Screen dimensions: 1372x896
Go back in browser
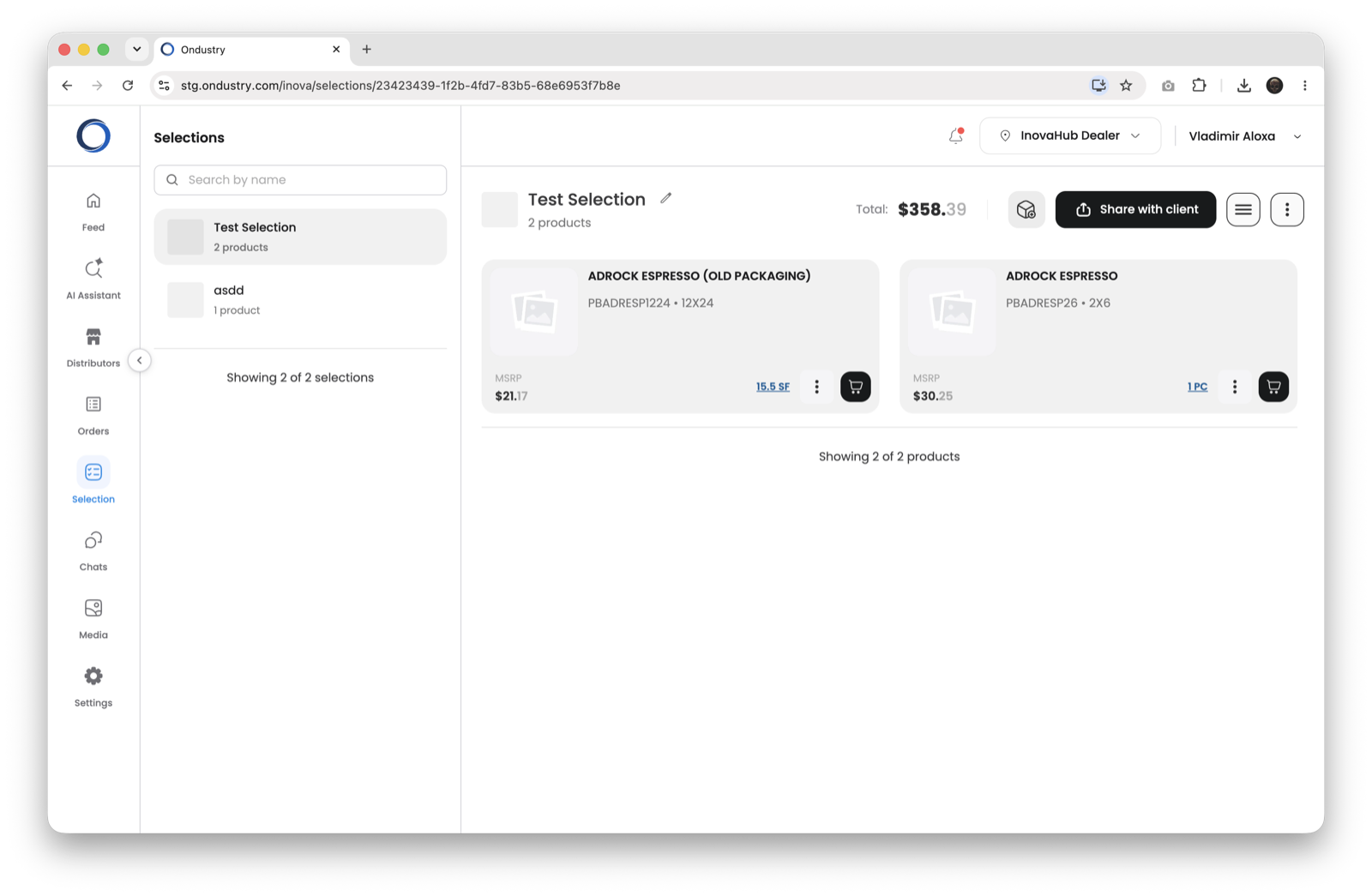[x=67, y=86]
